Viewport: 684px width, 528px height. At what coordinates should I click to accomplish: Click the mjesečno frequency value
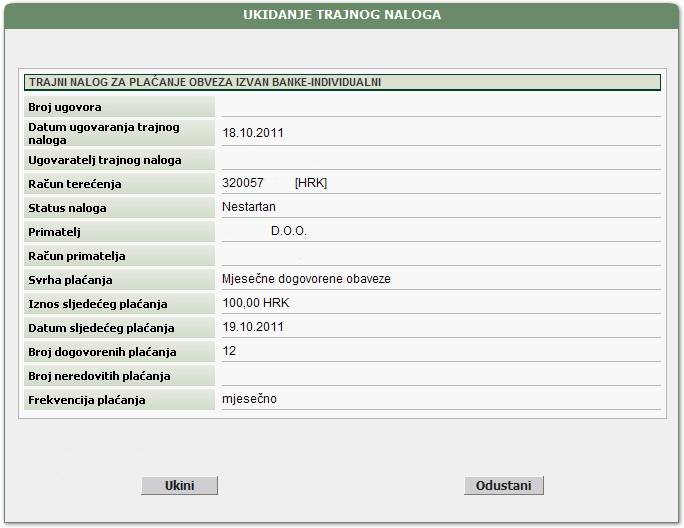tap(249, 399)
